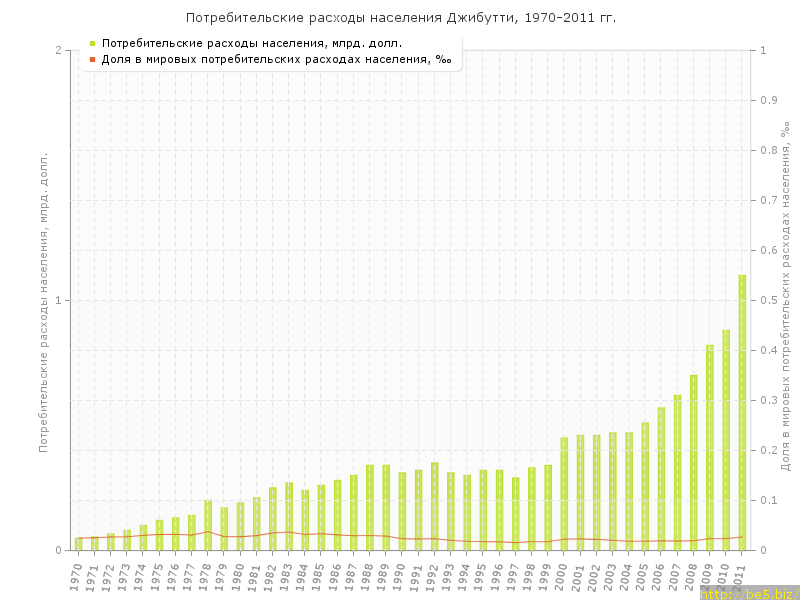
Task: Click the bar for year 1992
Action: [x=435, y=506]
